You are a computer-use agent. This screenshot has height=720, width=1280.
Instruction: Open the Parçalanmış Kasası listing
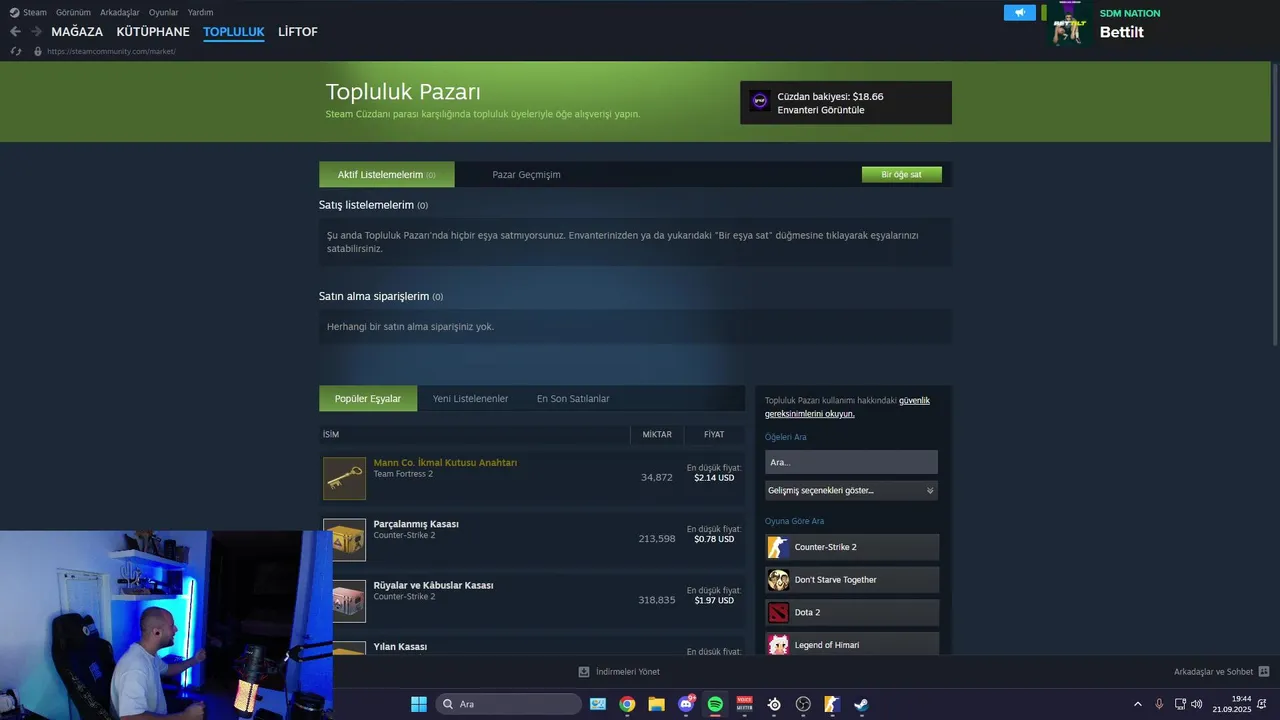(416, 524)
